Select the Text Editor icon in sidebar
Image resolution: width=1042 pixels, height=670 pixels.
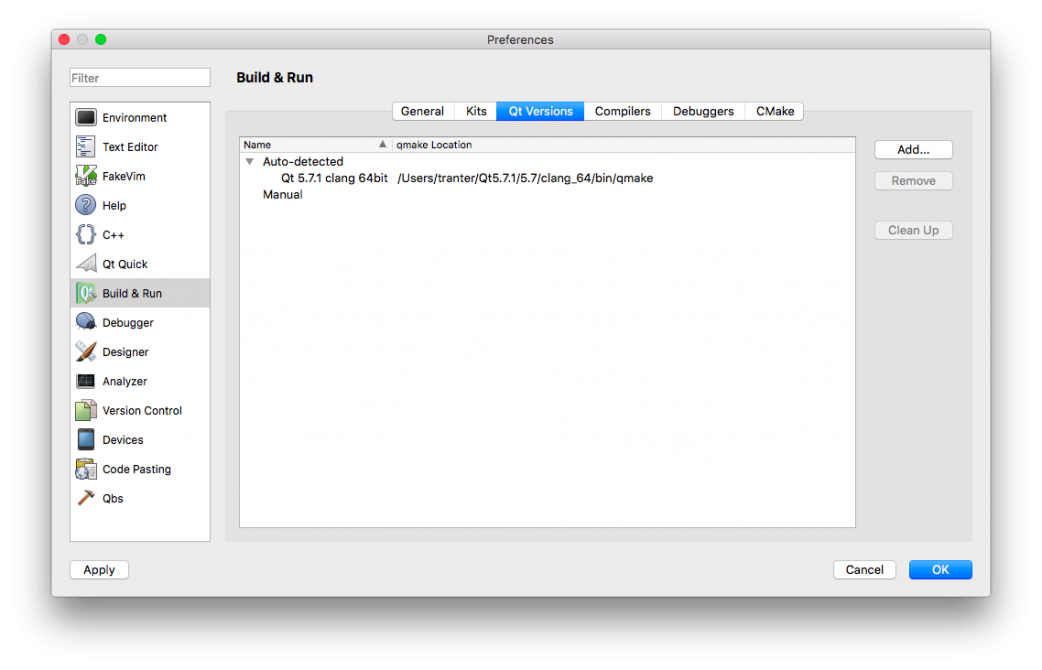pos(86,147)
